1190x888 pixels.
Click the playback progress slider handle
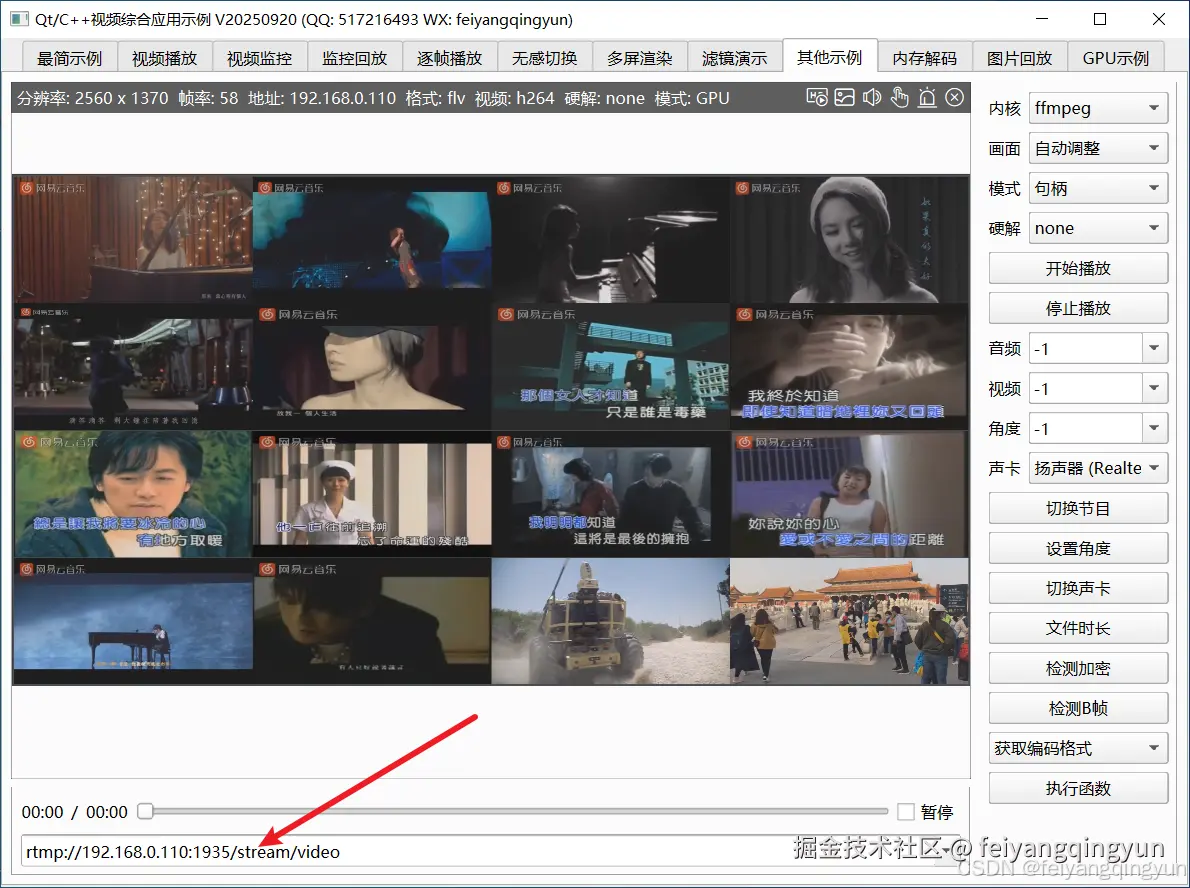145,811
